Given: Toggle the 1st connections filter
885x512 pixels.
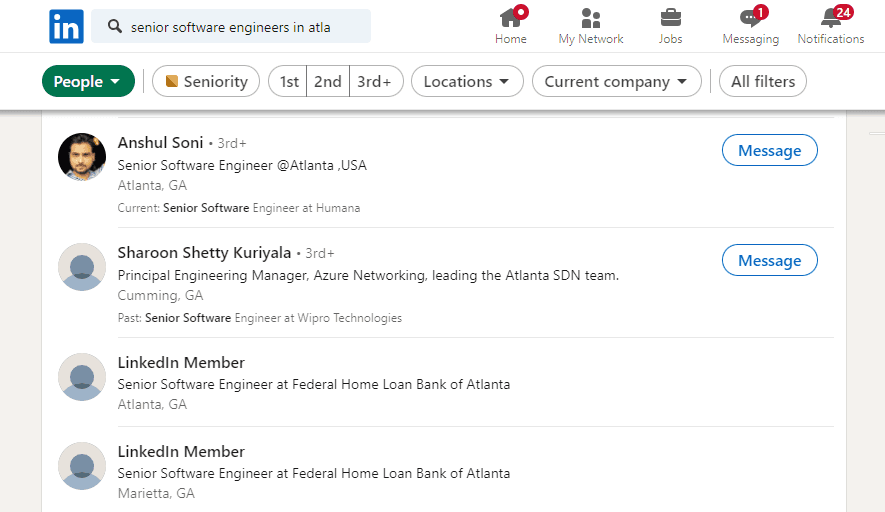Looking at the screenshot, I should click(288, 81).
